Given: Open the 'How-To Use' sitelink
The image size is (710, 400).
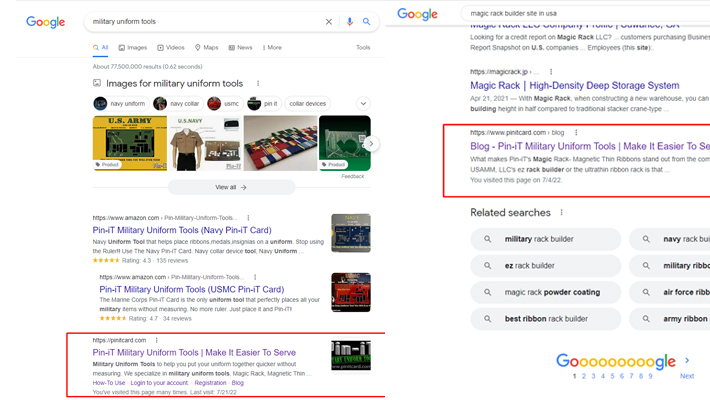Looking at the screenshot, I should click(109, 383).
